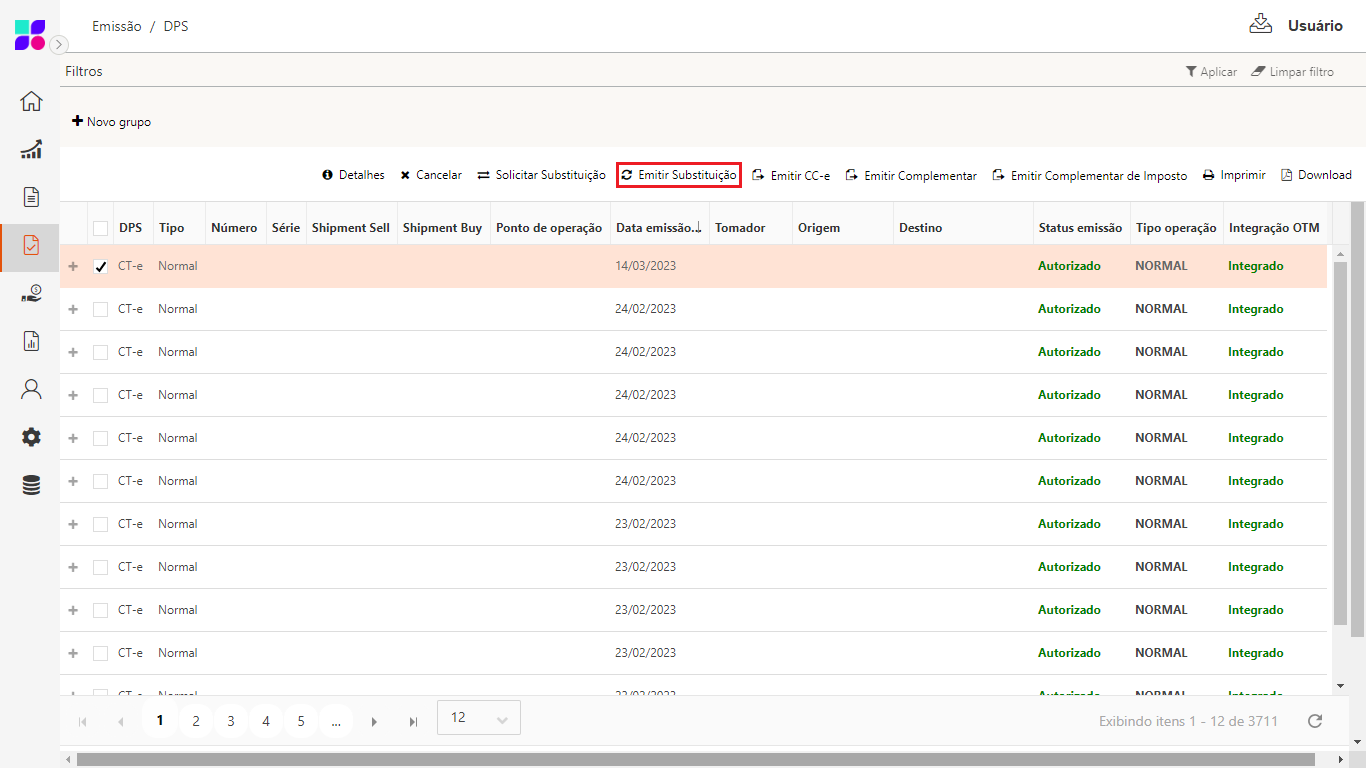
Task: Click the Emitir CC-e toolbar action
Action: 791,176
